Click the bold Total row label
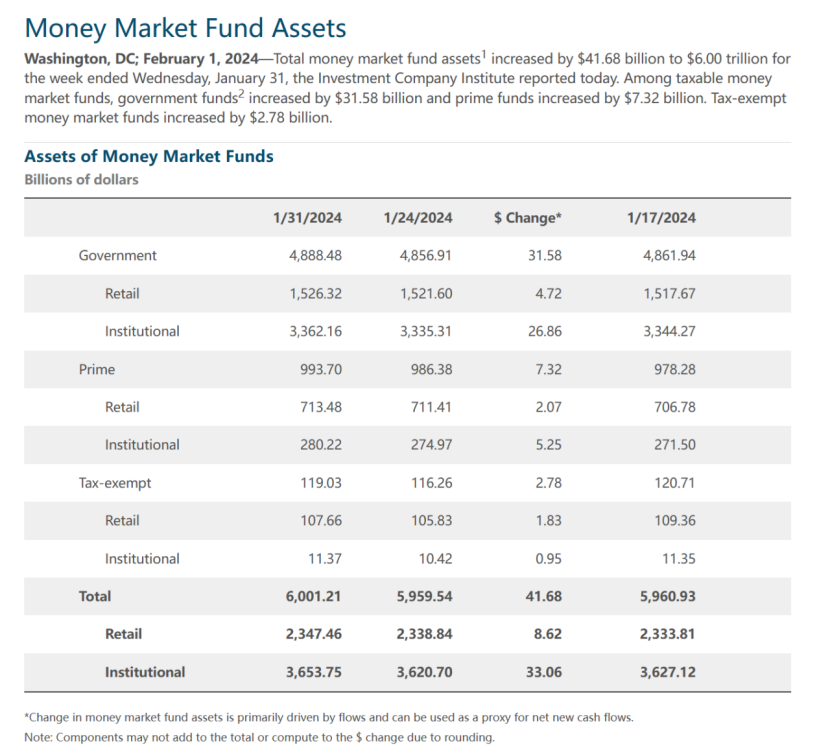The height and width of the screenshot is (749, 831). coord(95,596)
